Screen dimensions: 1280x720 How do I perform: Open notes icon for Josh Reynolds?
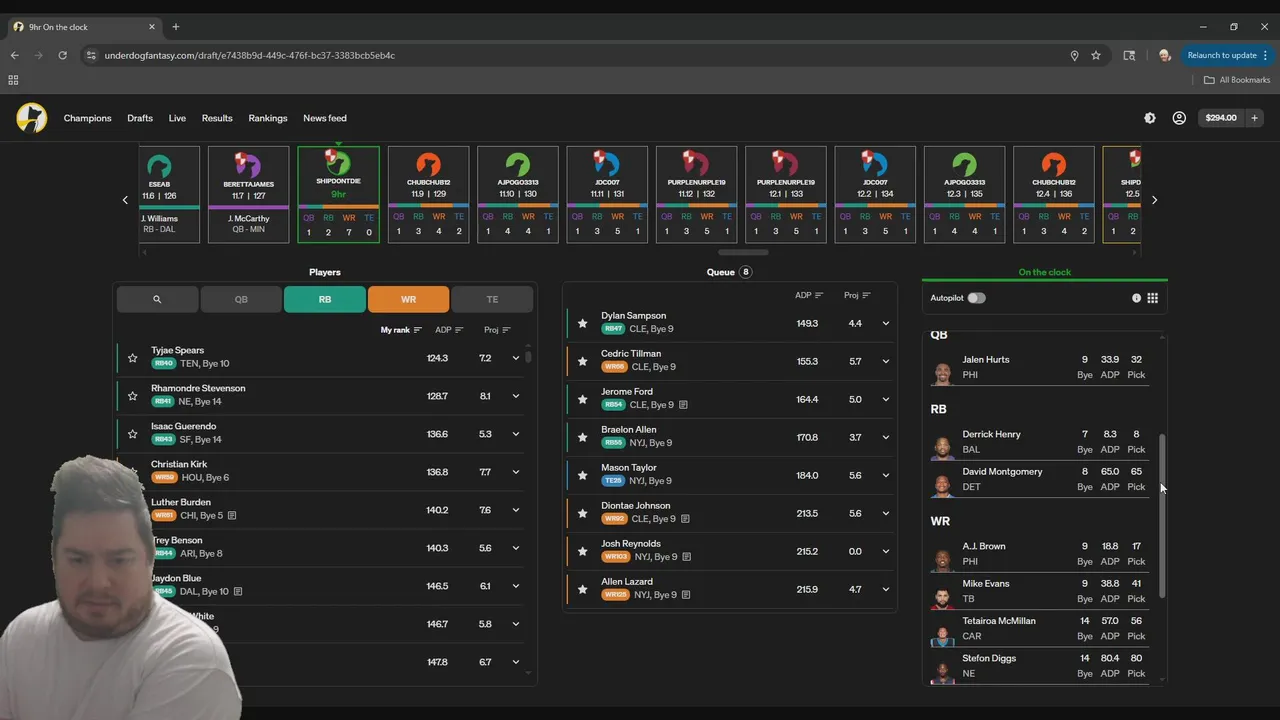686,557
